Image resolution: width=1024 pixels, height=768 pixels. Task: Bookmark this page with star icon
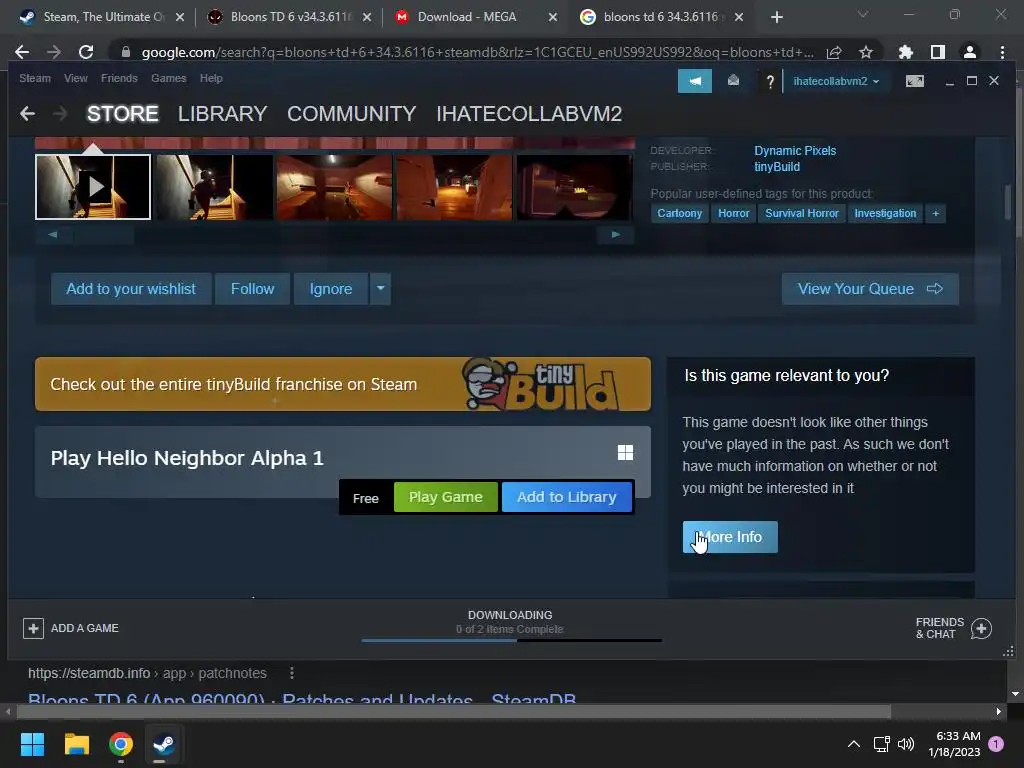pos(866,52)
